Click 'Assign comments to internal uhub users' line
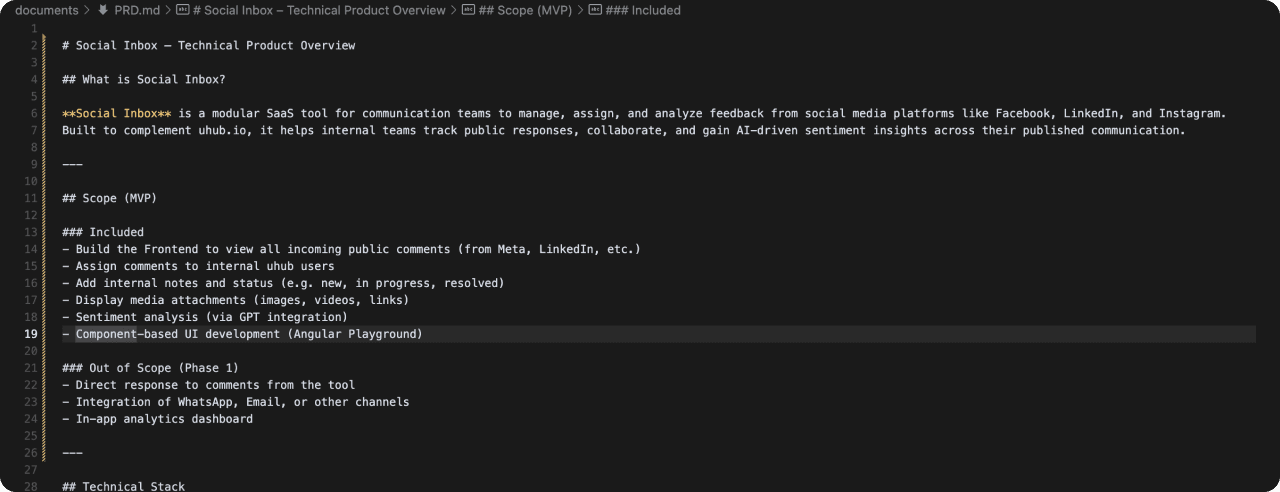 click(198, 266)
